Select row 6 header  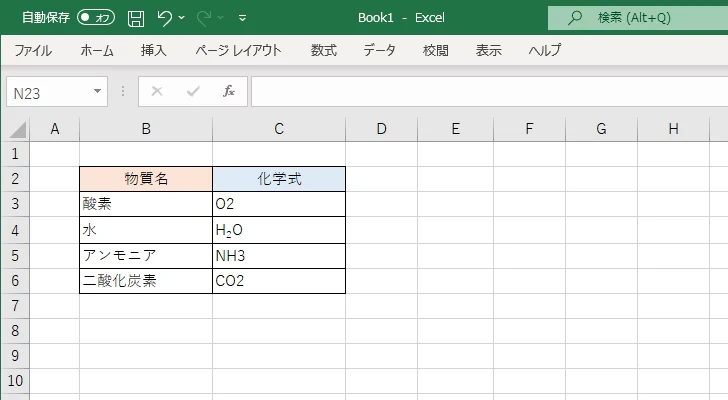click(15, 281)
